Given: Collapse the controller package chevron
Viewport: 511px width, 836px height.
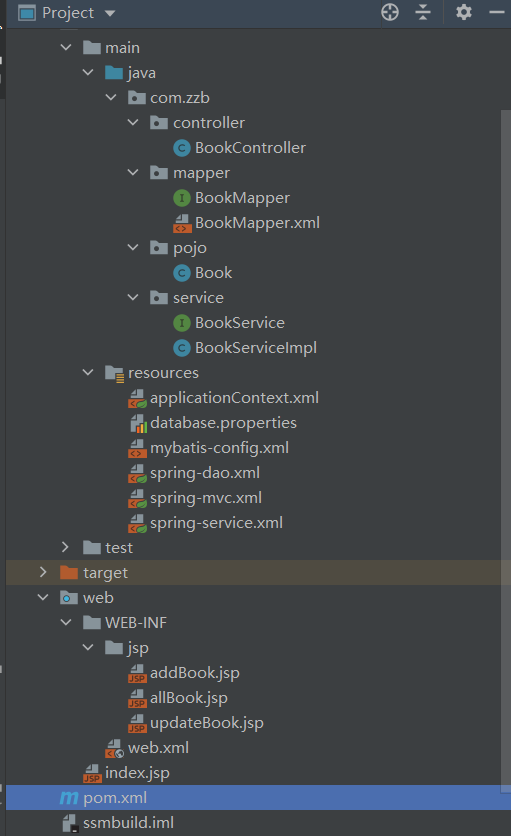Looking at the screenshot, I should [133, 123].
